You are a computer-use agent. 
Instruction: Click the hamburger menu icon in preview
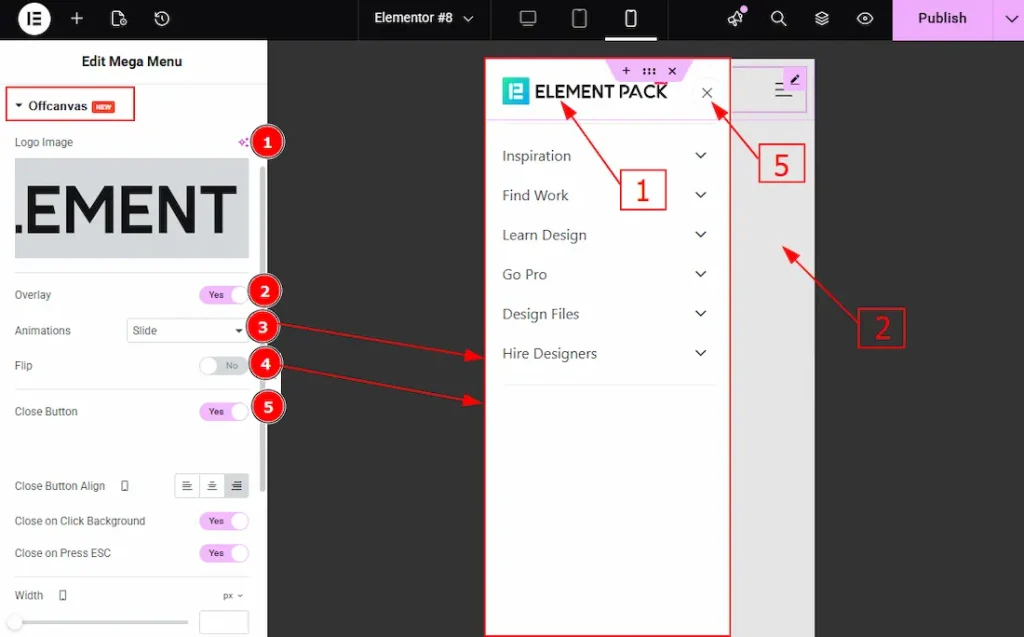pyautogui.click(x=784, y=90)
